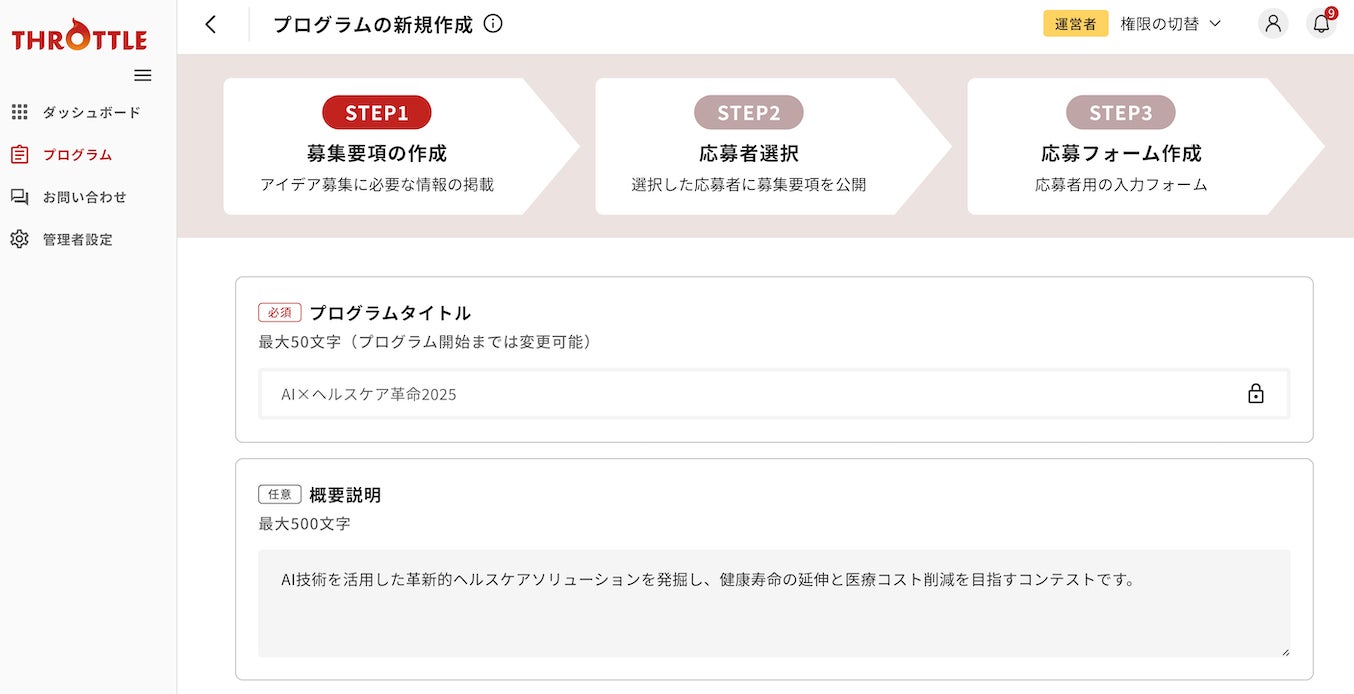Click the program clipboard icon
1354x694 pixels.
20,155
